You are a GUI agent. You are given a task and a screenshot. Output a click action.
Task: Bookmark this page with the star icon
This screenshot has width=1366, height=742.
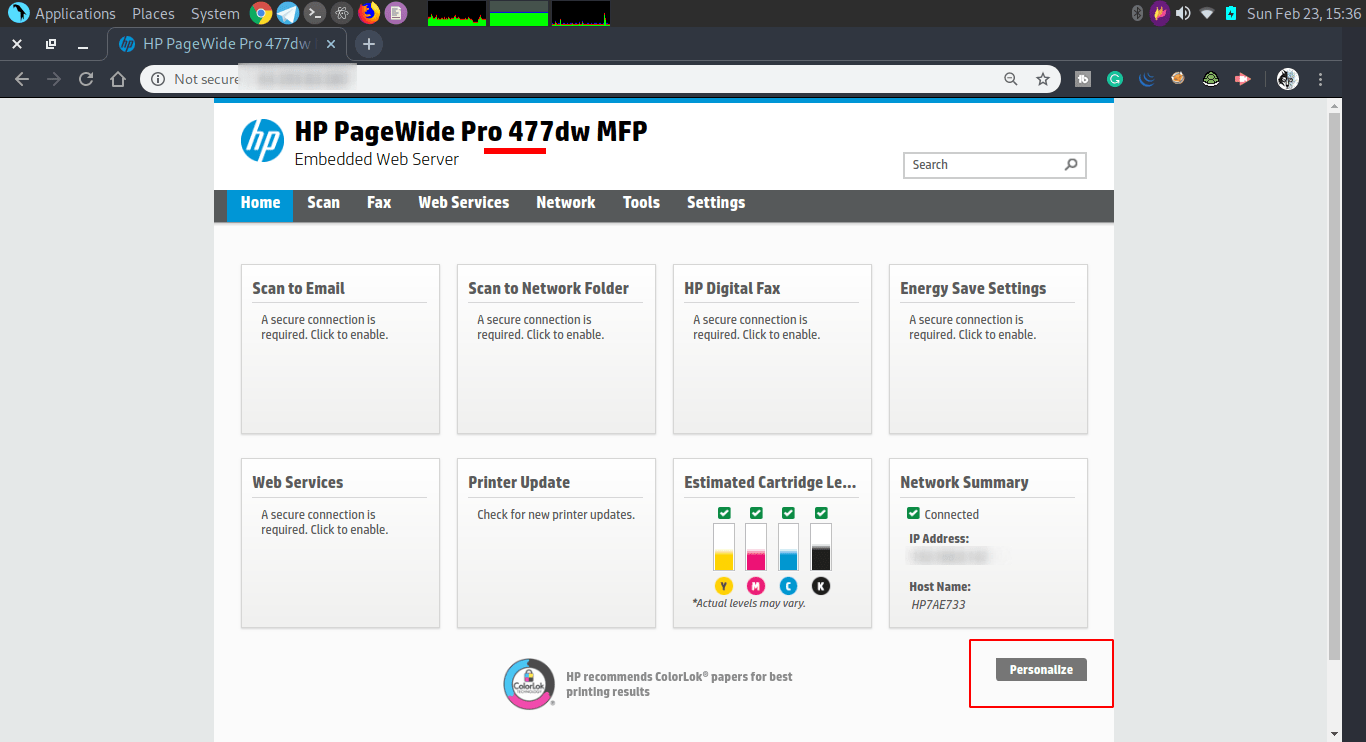click(x=1043, y=79)
